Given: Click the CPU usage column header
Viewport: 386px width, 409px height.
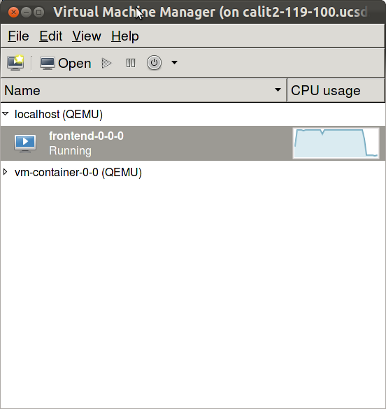Looking at the screenshot, I should [336, 90].
